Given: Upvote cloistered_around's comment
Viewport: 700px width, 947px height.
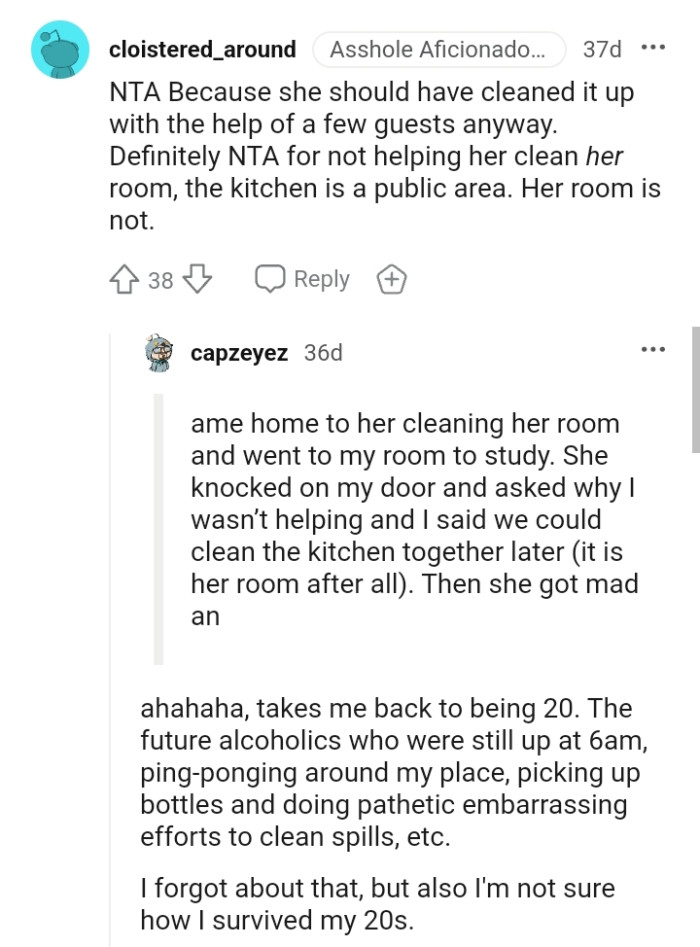Looking at the screenshot, I should 125,280.
